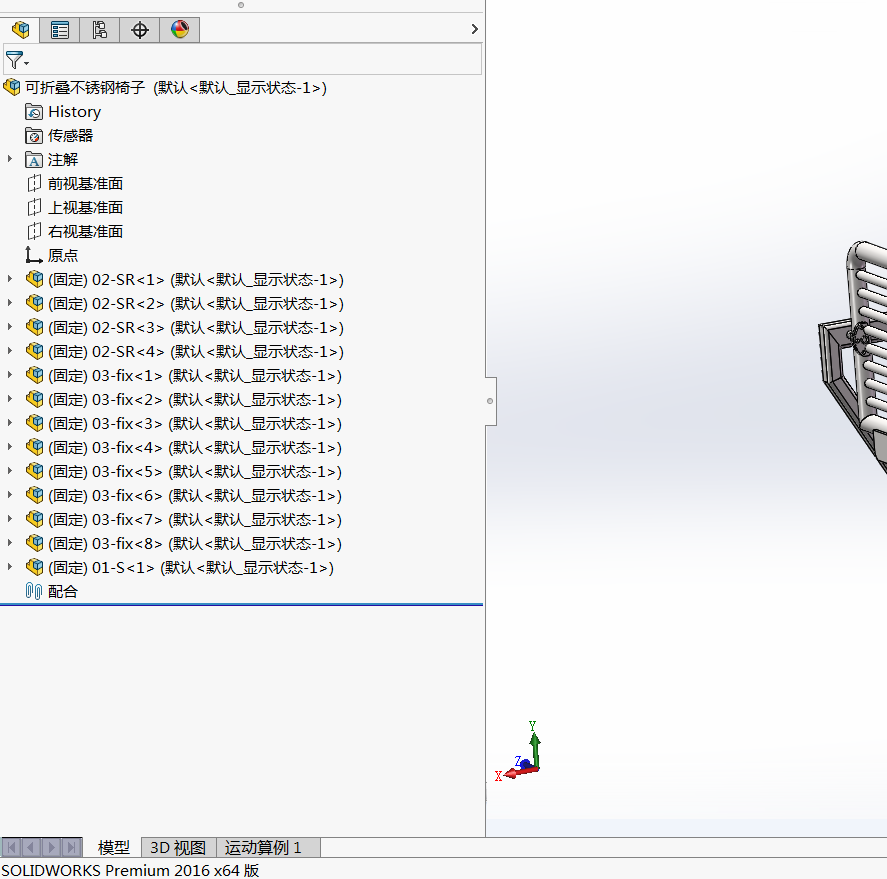Open the DisplayManager tab
Viewport: 887px width, 879px height.
[180, 29]
